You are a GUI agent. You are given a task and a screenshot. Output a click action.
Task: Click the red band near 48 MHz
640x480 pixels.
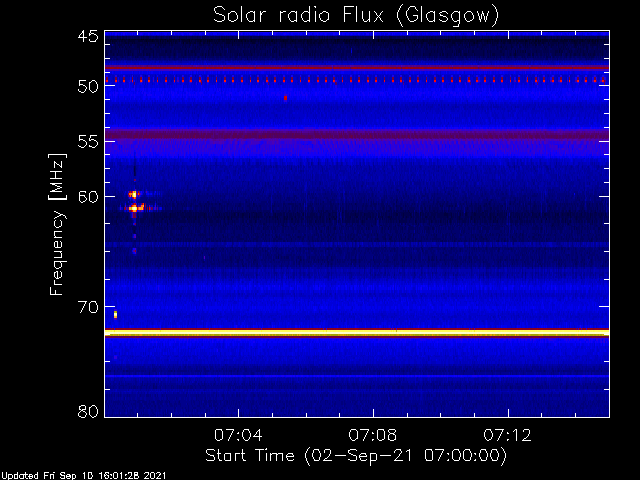[x=357, y=68]
